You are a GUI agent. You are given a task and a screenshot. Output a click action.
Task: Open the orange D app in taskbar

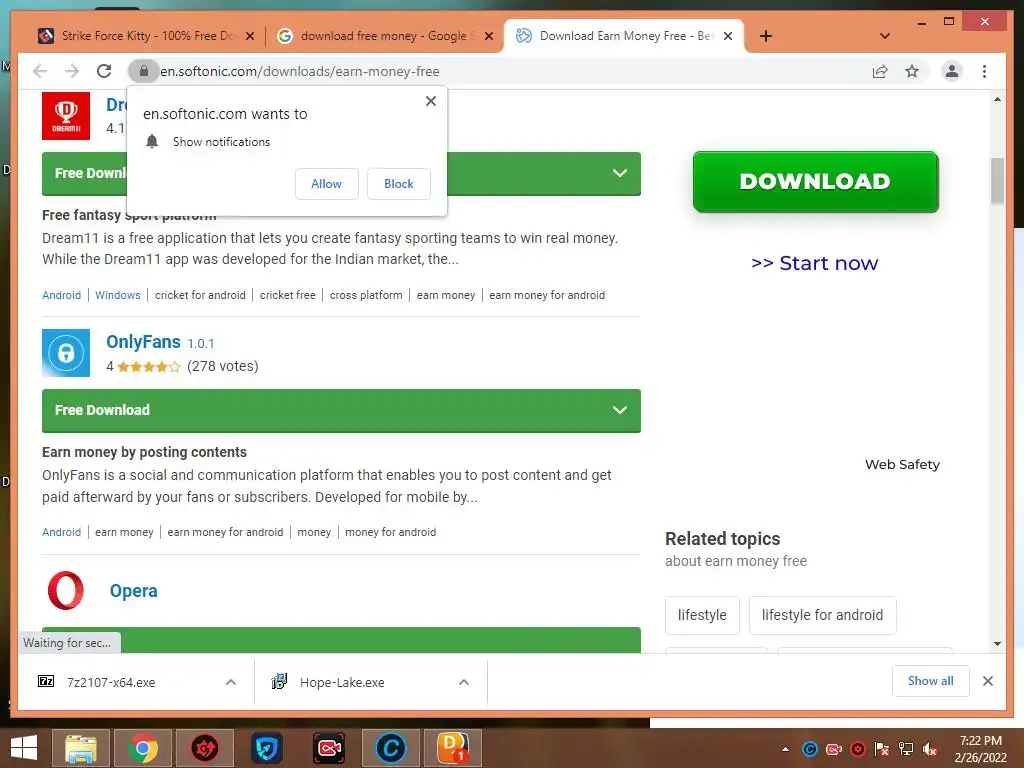(453, 748)
